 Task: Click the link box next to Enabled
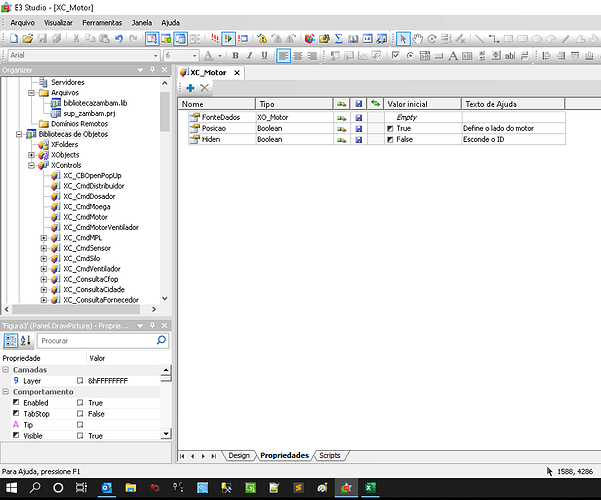(x=80, y=403)
